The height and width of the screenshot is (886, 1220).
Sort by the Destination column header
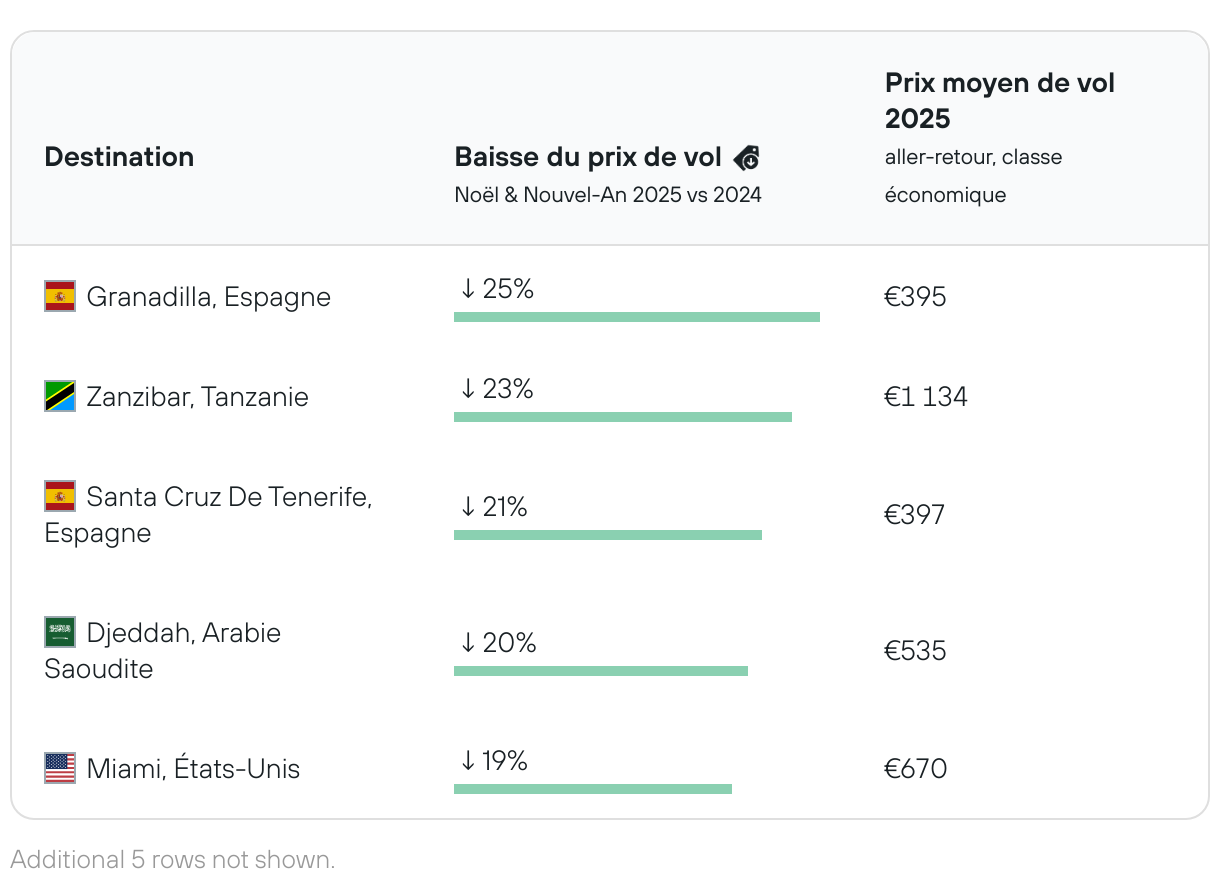(x=119, y=157)
